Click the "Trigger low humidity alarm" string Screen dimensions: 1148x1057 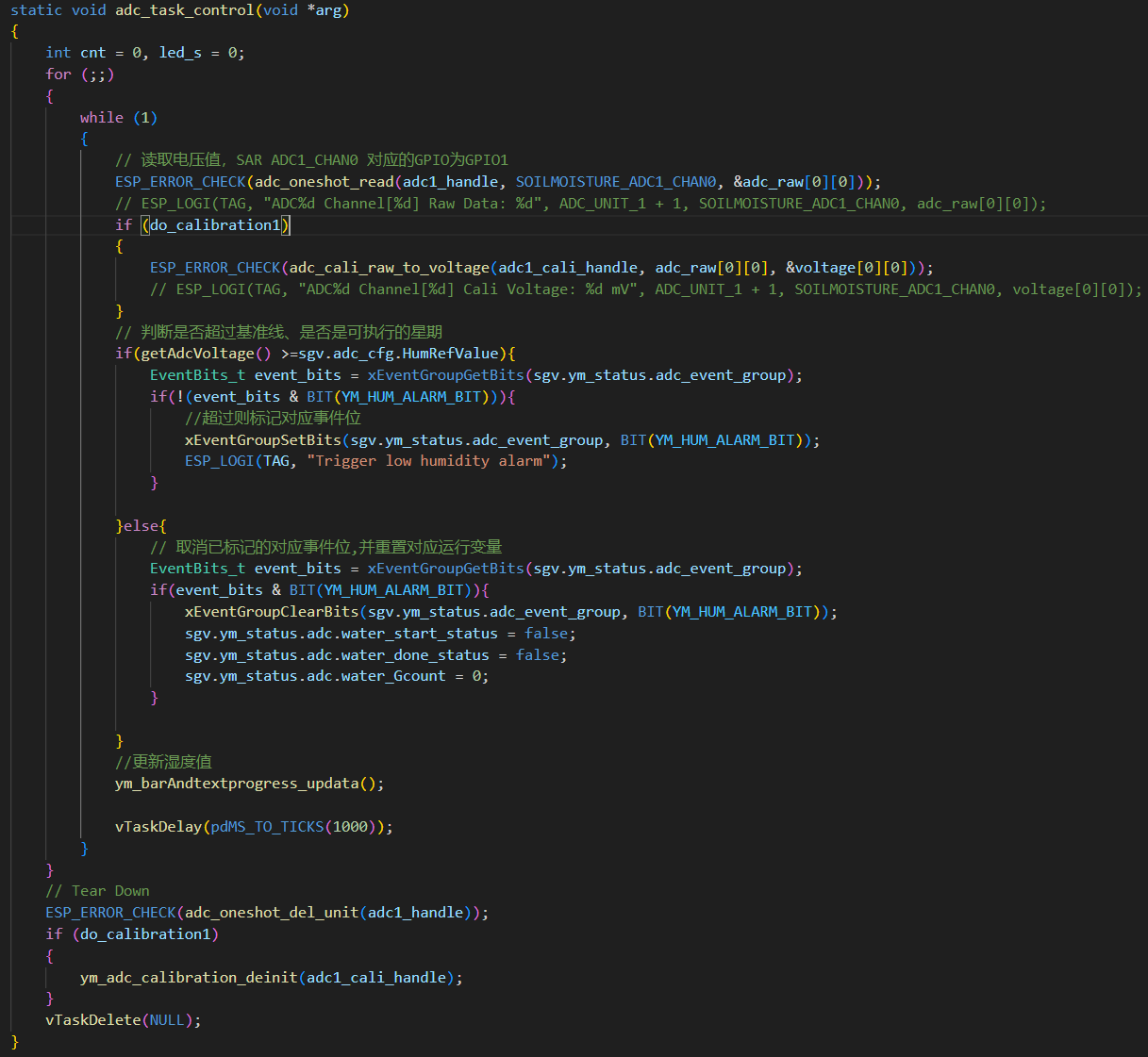pos(428,461)
